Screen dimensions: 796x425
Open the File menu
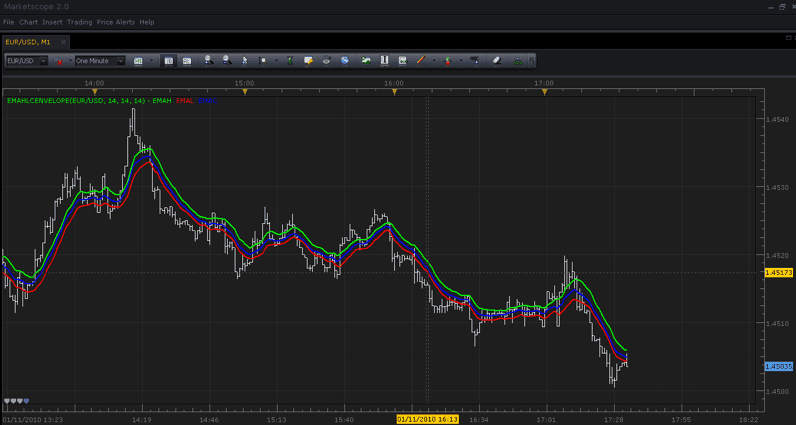(x=8, y=22)
